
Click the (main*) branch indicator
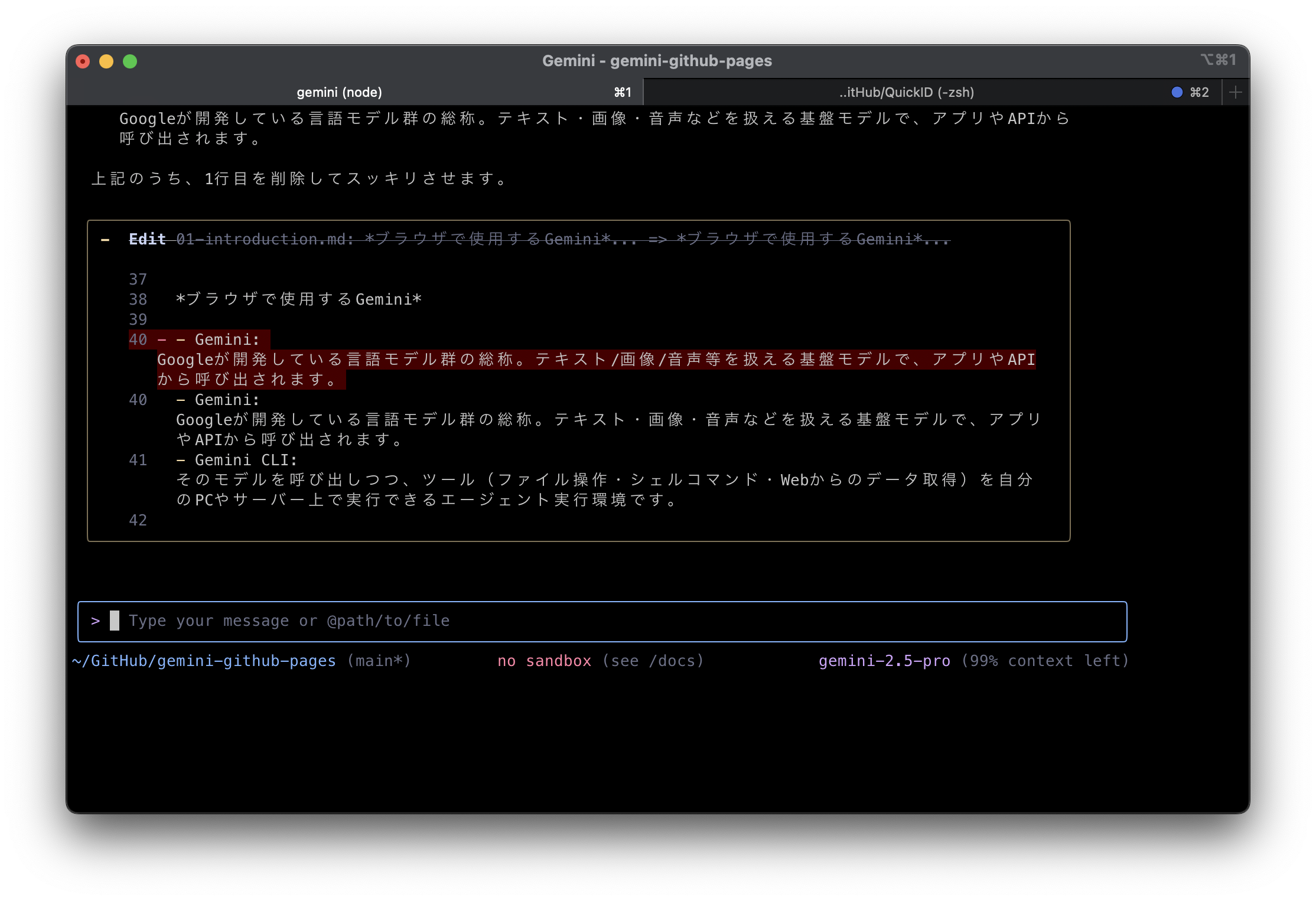379,661
